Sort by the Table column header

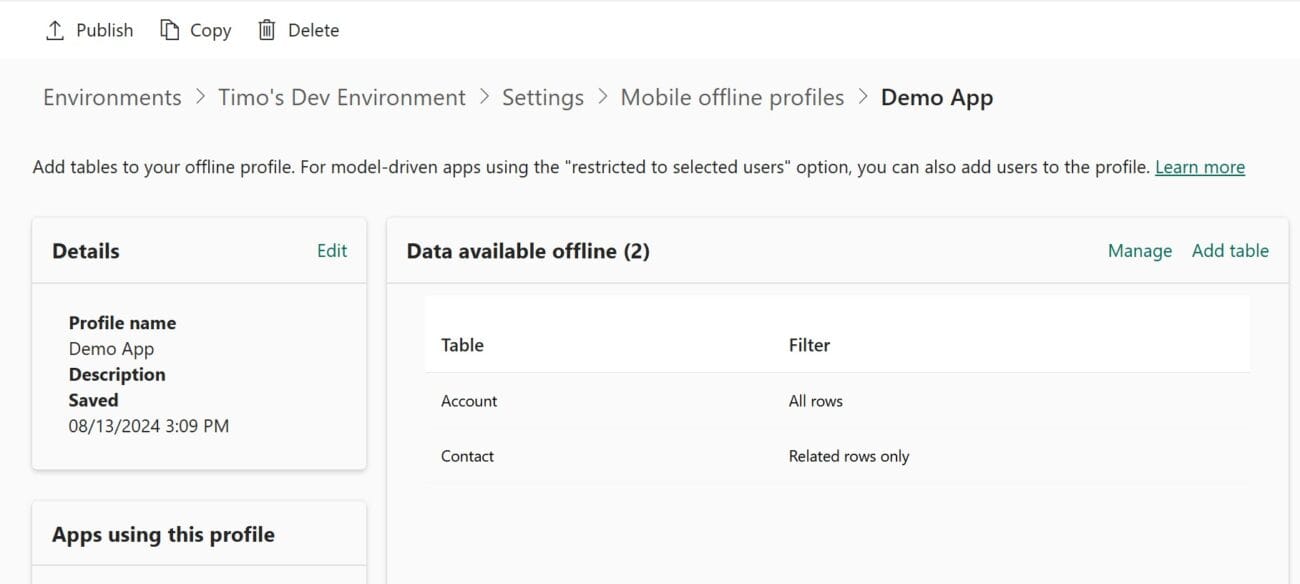[x=462, y=345]
